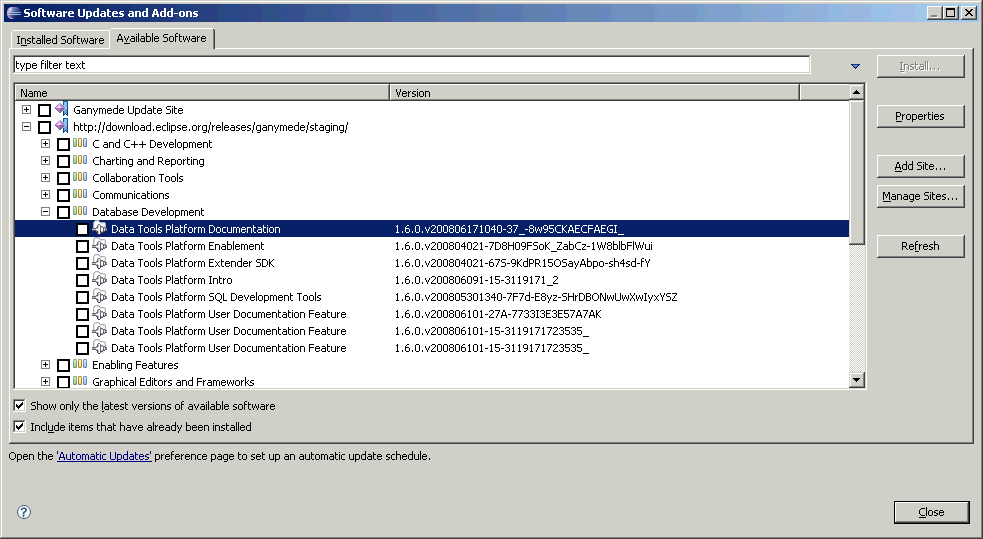Click the Collaboration Tools category icon
983x539 pixels.
click(80, 177)
